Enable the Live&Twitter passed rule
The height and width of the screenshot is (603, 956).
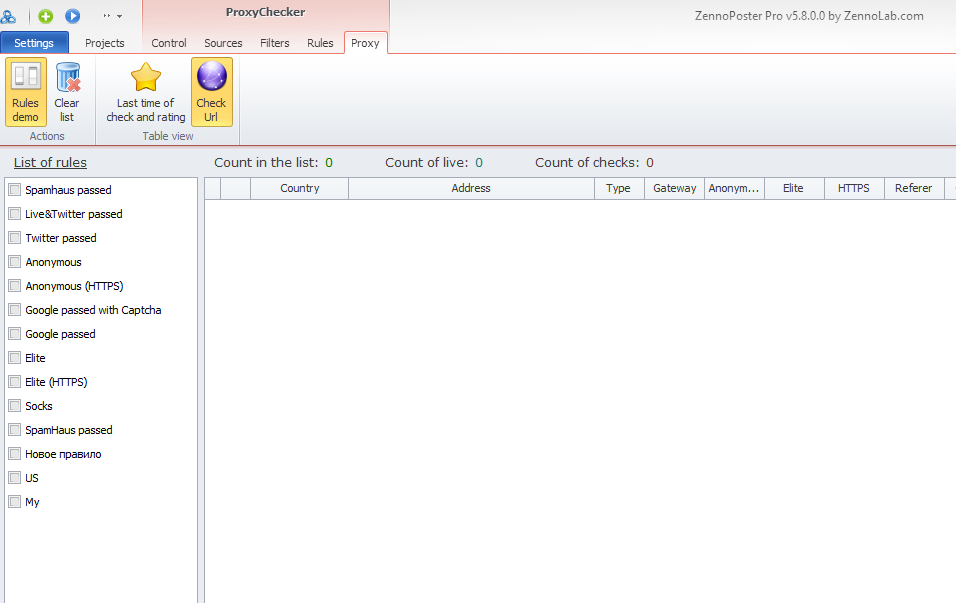click(x=15, y=214)
